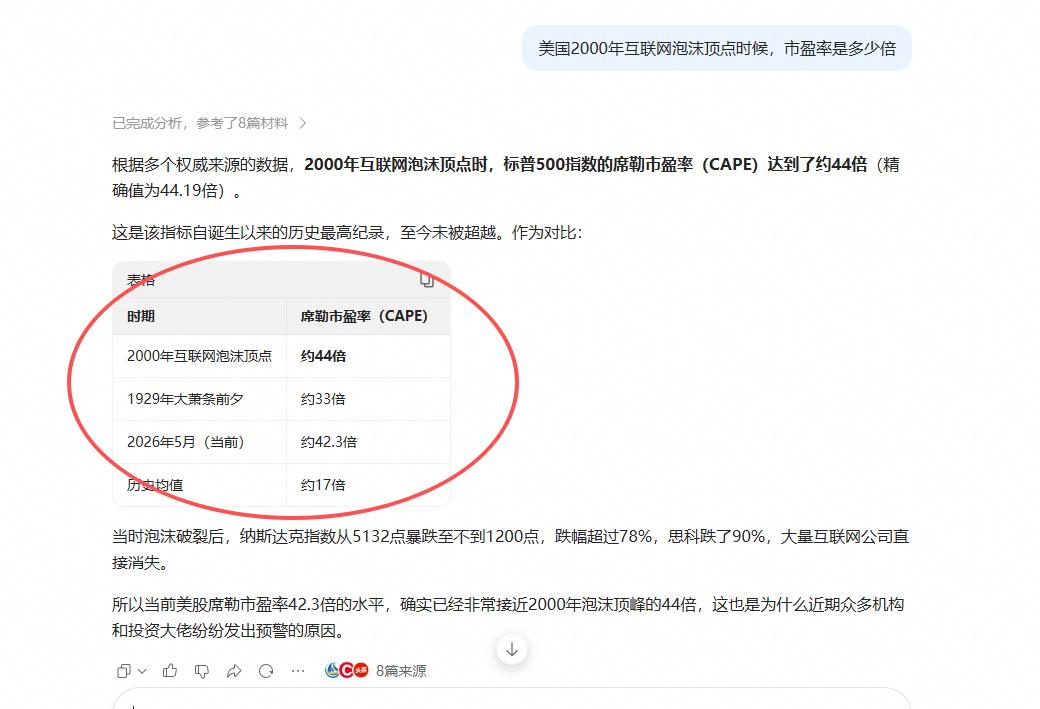Screen dimensions: 1040x709
Task: Focus the message input box at the bottom
Action: coord(511,699)
